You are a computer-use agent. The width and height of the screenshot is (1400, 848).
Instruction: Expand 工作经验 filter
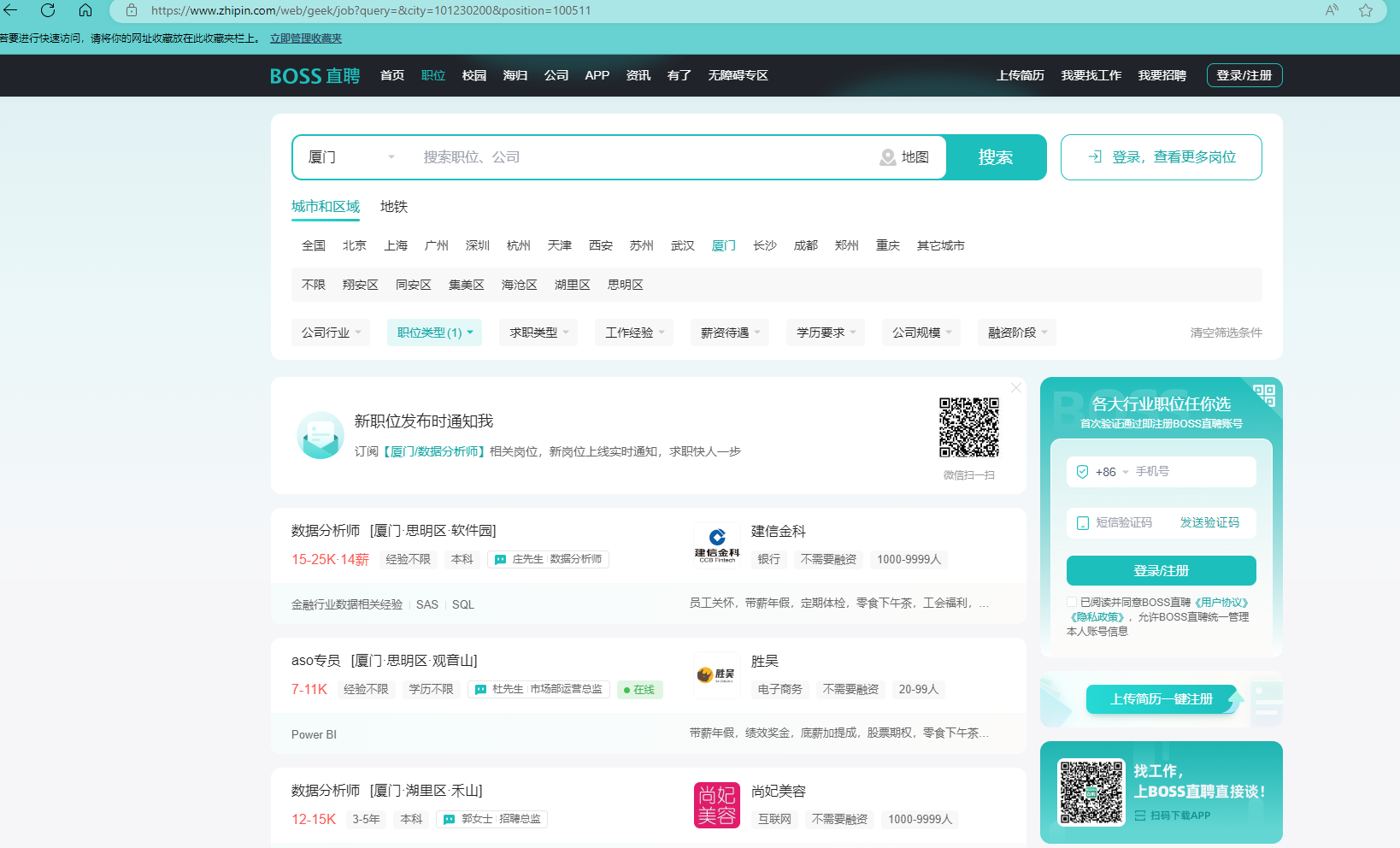pos(634,333)
